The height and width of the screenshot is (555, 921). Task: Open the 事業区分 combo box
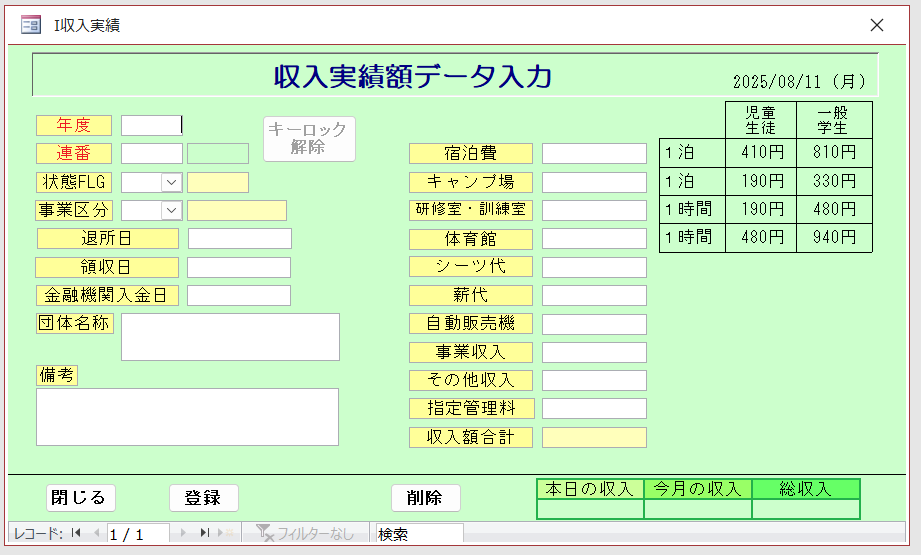pyautogui.click(x=171, y=210)
